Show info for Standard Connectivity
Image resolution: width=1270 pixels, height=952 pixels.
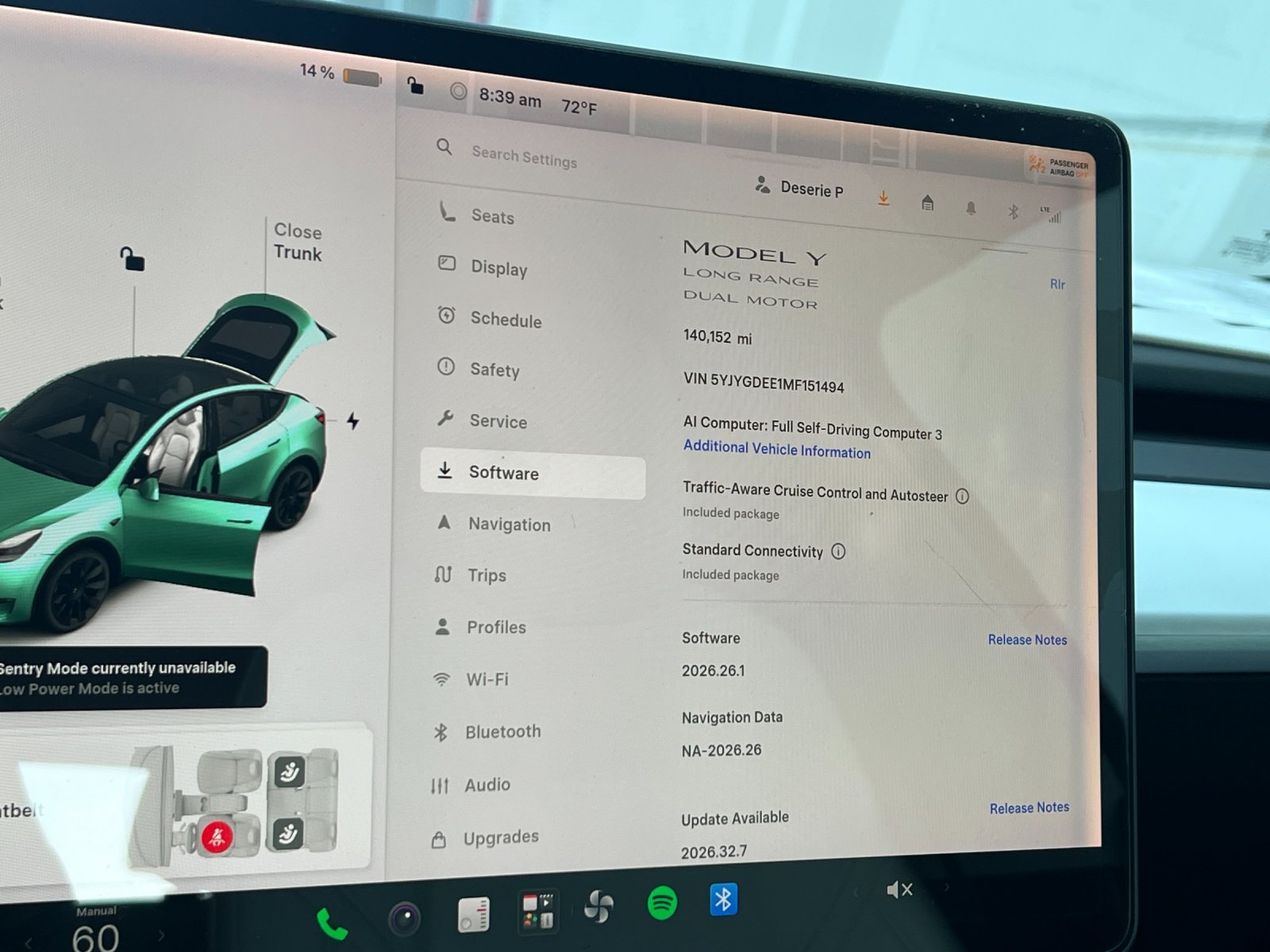[x=838, y=551]
